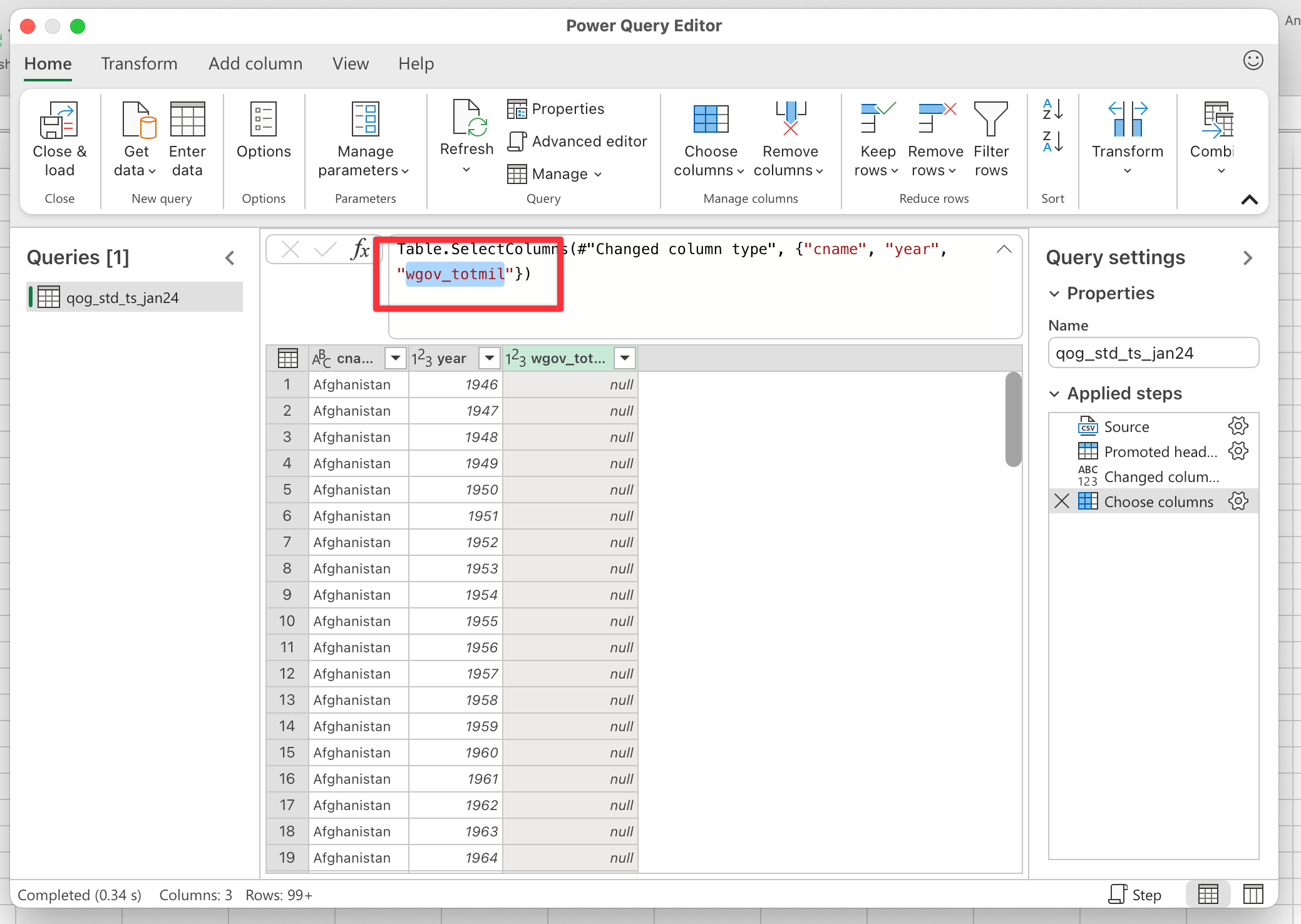1301x924 pixels.
Task: Switch to data grid view
Action: (1208, 895)
